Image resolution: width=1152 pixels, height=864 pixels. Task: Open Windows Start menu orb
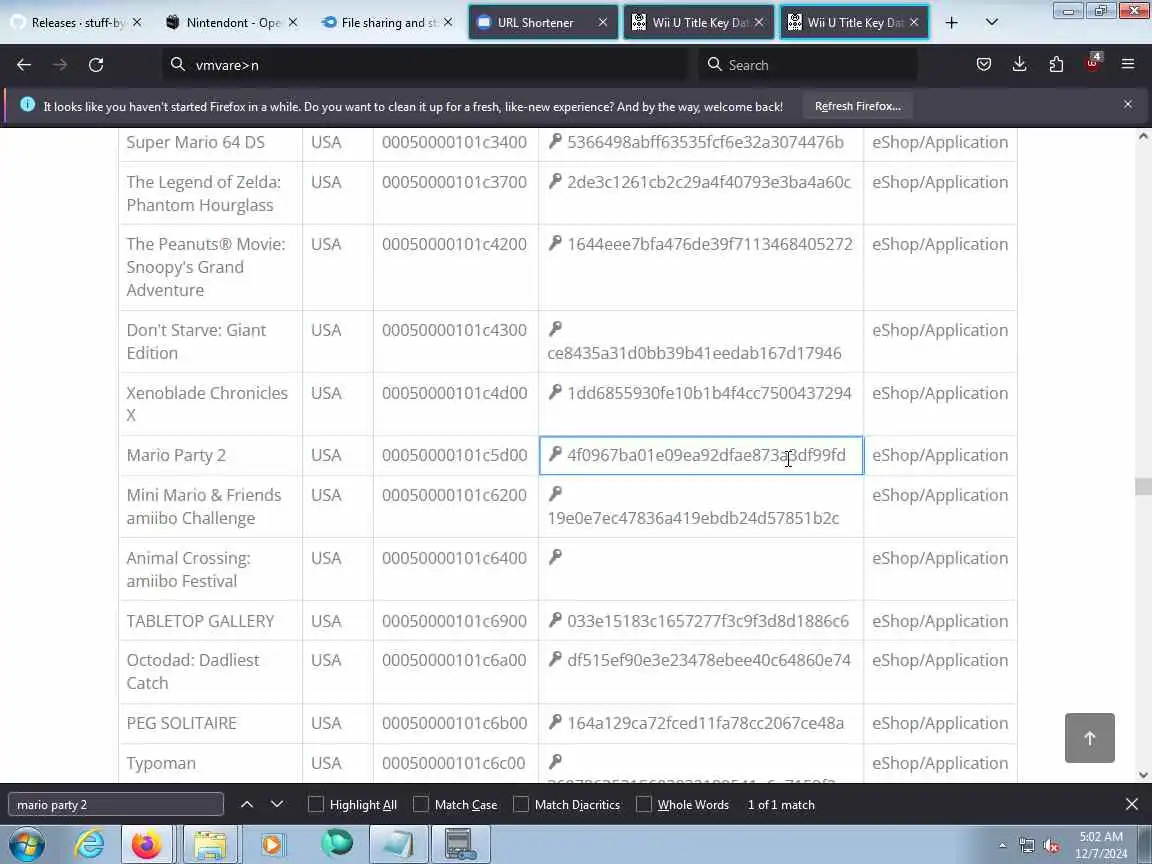pyautogui.click(x=26, y=845)
